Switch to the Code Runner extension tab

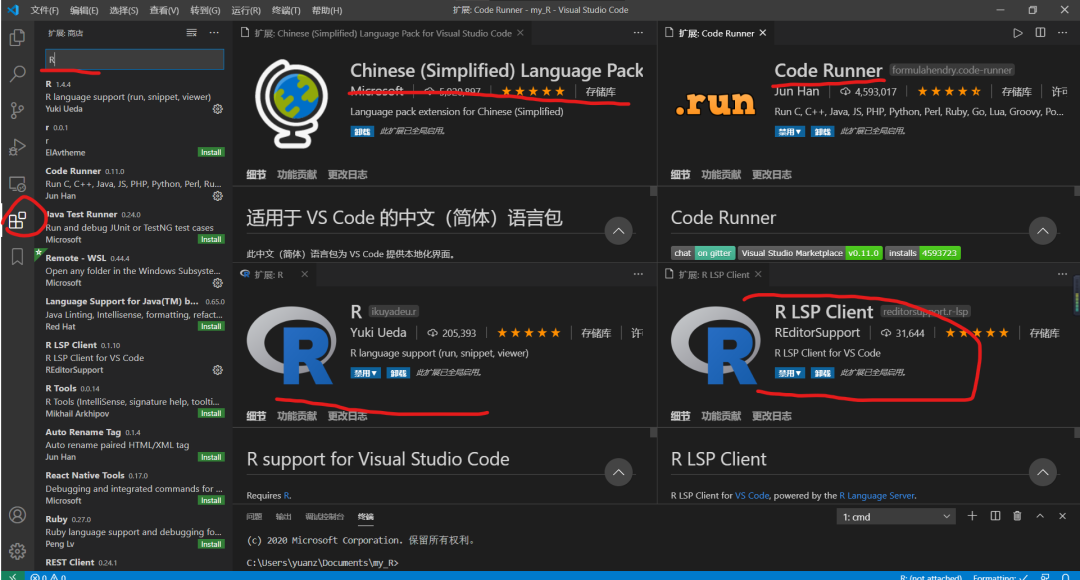coord(716,33)
